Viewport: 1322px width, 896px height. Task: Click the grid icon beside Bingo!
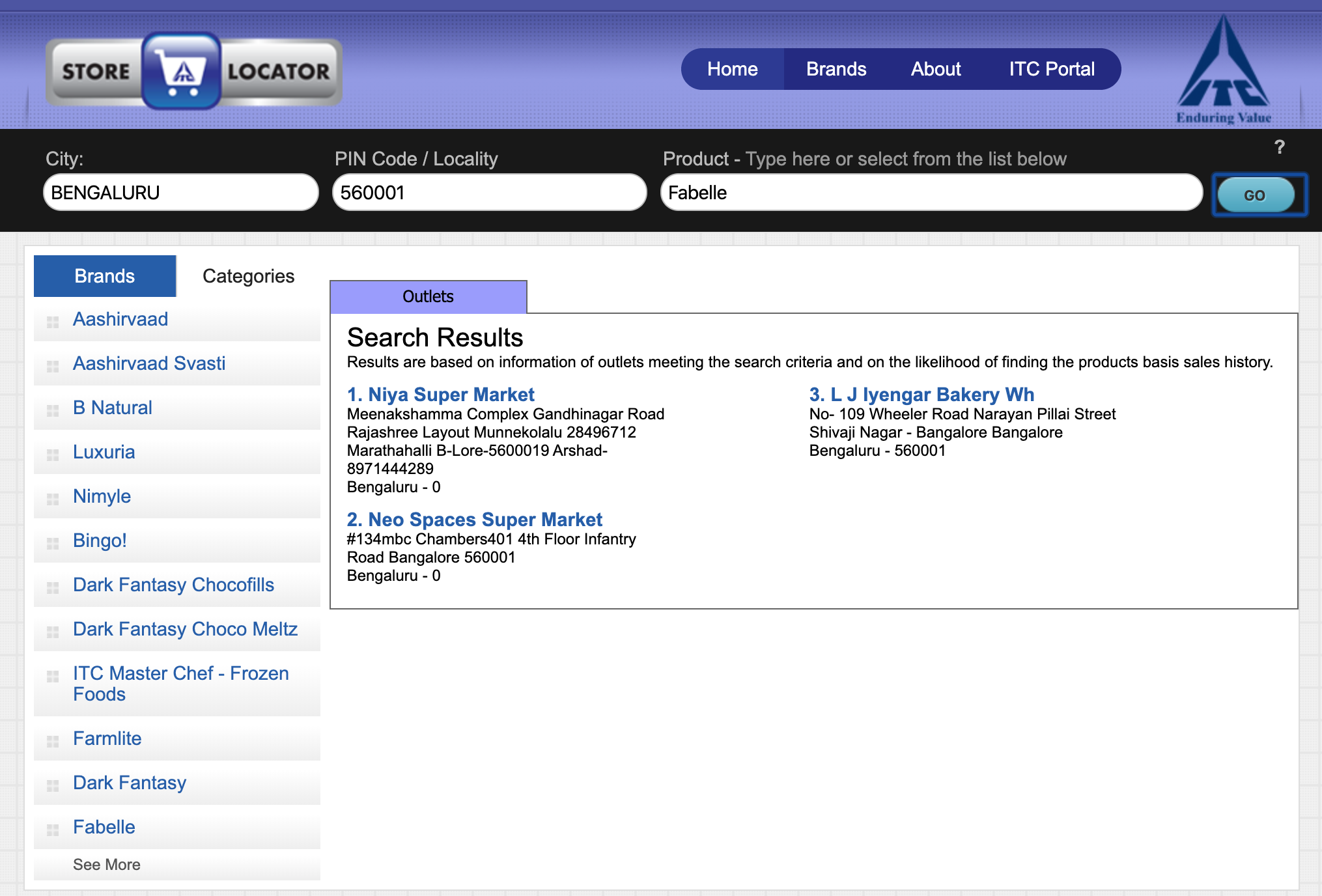[53, 543]
